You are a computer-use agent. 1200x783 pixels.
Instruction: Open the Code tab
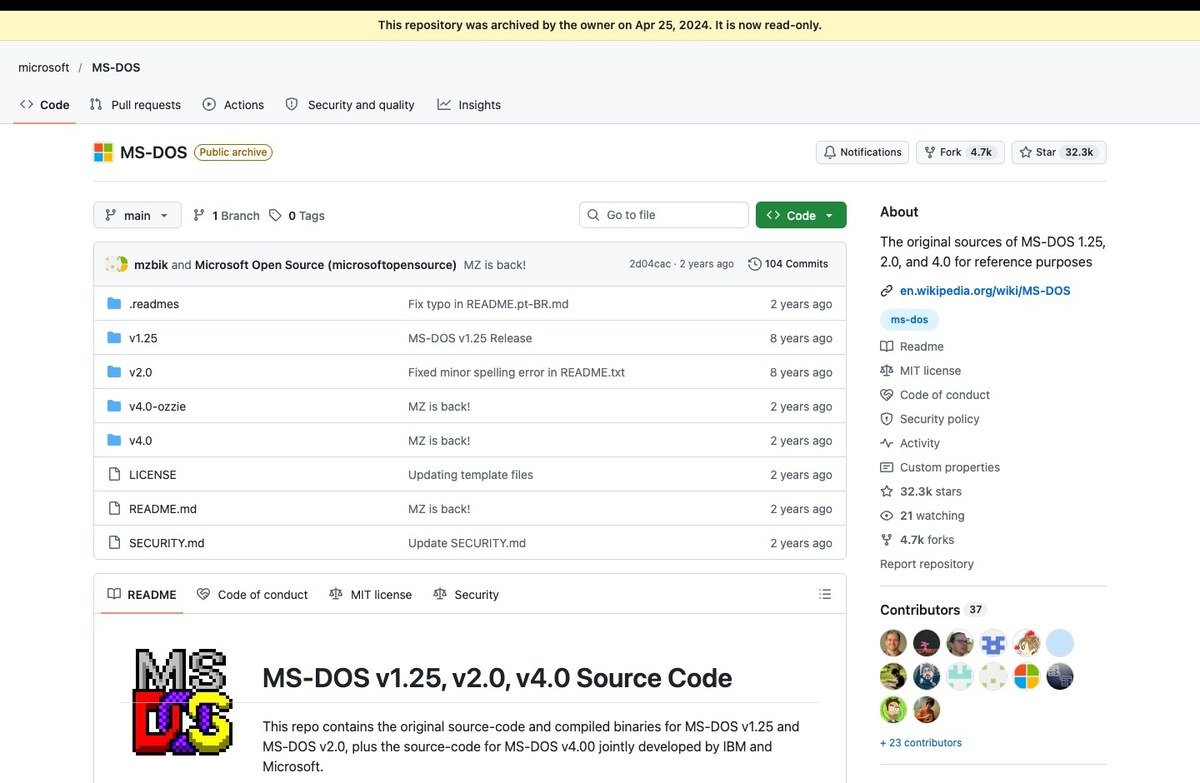[45, 105]
